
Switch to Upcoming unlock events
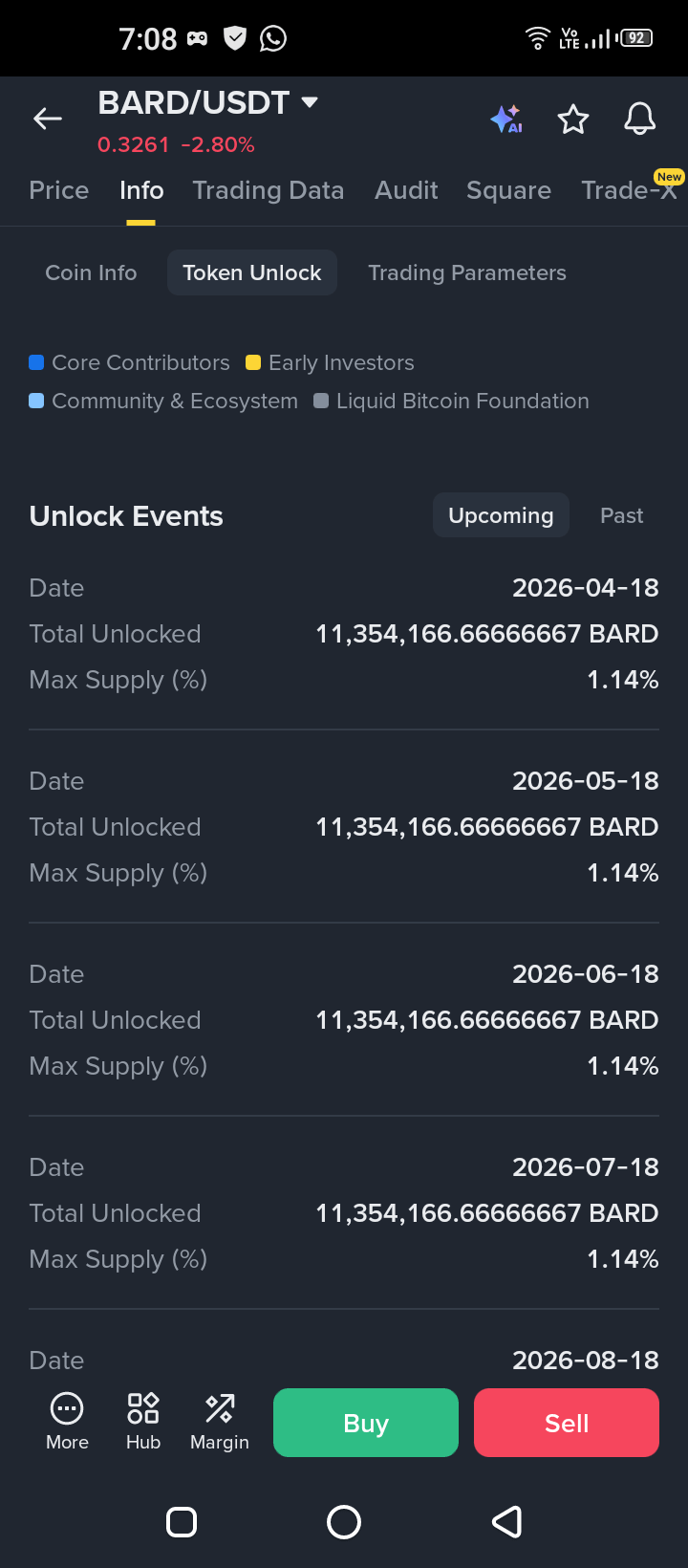click(x=501, y=515)
